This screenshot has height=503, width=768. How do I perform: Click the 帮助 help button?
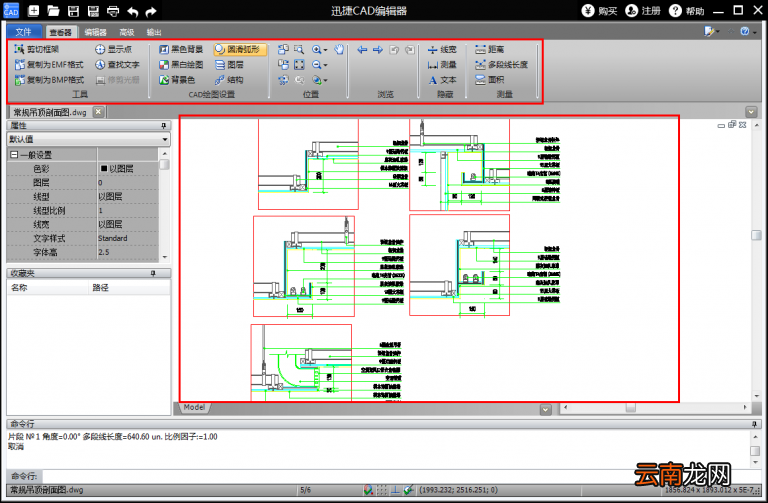point(687,11)
